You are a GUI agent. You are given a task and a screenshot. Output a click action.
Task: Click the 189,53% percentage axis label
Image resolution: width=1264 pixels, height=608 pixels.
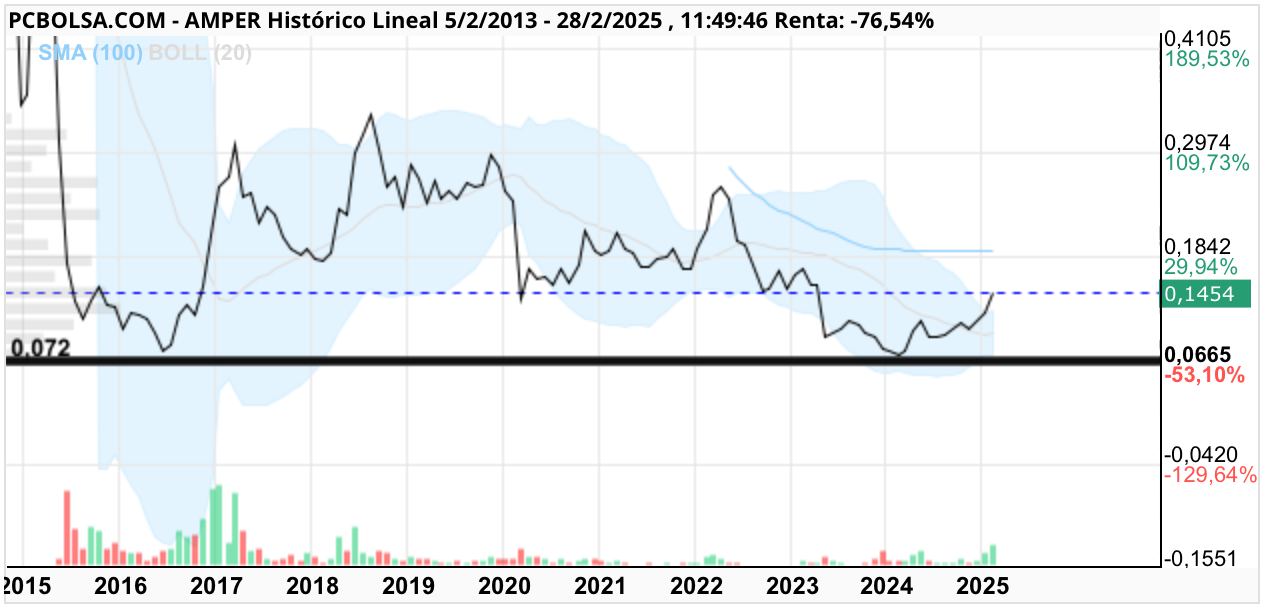(1207, 58)
